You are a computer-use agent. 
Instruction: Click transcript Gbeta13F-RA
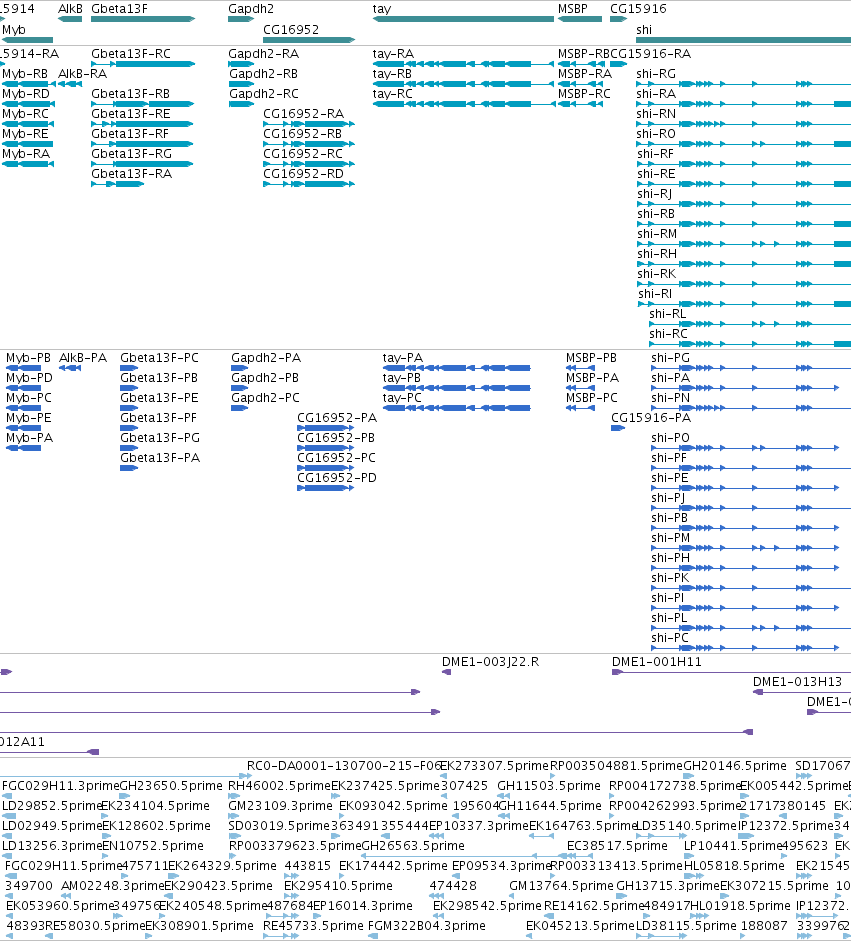118,184
